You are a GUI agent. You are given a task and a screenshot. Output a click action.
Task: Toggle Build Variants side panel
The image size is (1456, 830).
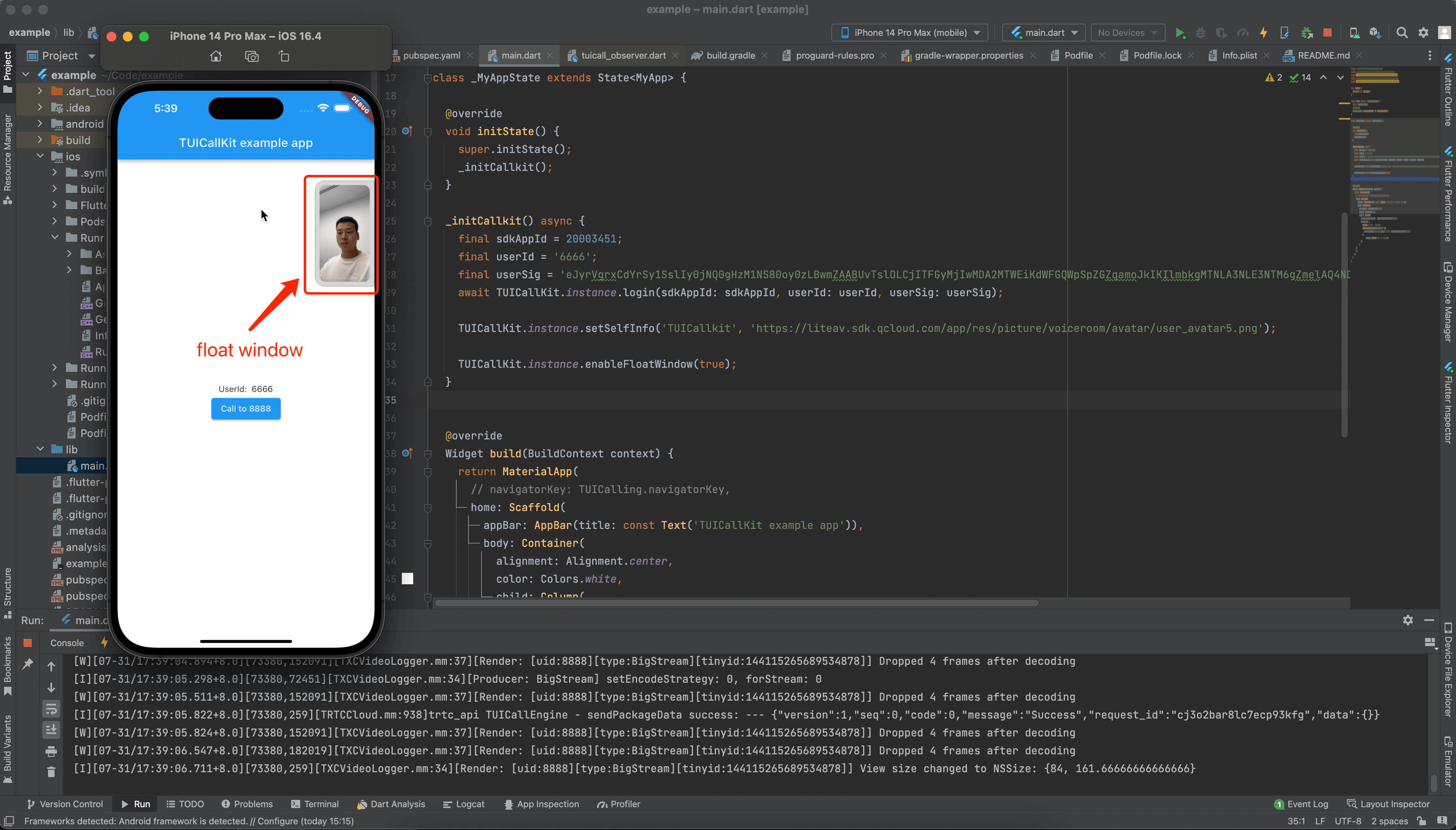tap(7, 749)
